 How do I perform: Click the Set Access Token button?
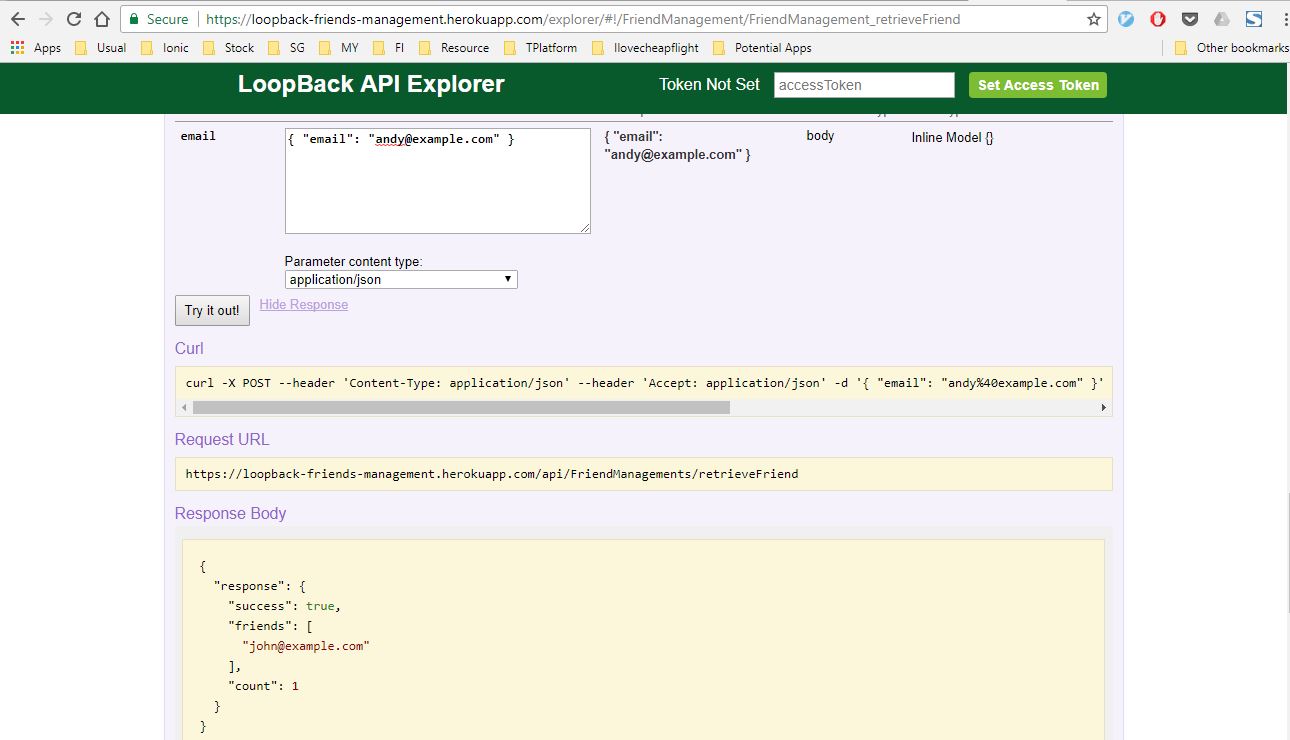tap(1038, 85)
